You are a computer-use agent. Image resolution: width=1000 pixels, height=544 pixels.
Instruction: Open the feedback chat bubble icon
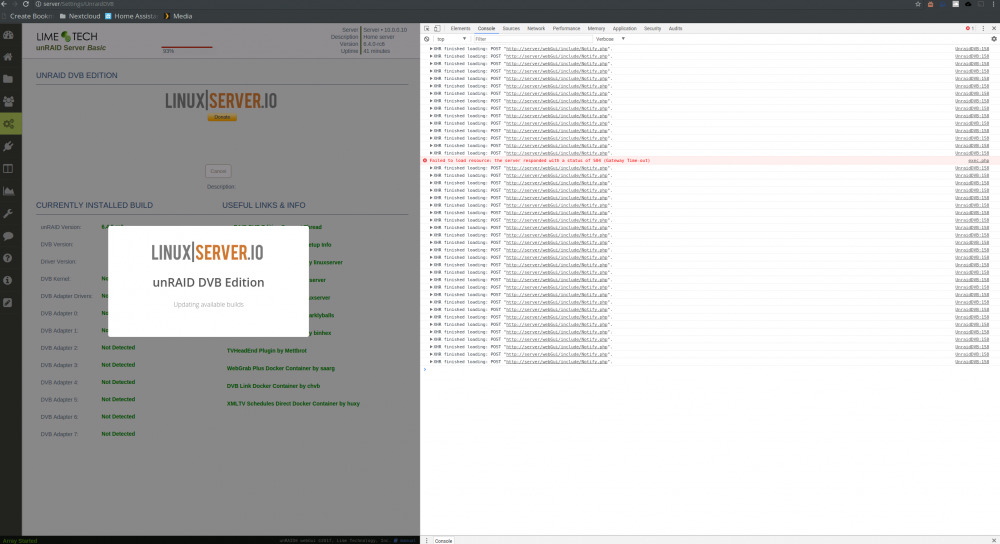[8, 236]
